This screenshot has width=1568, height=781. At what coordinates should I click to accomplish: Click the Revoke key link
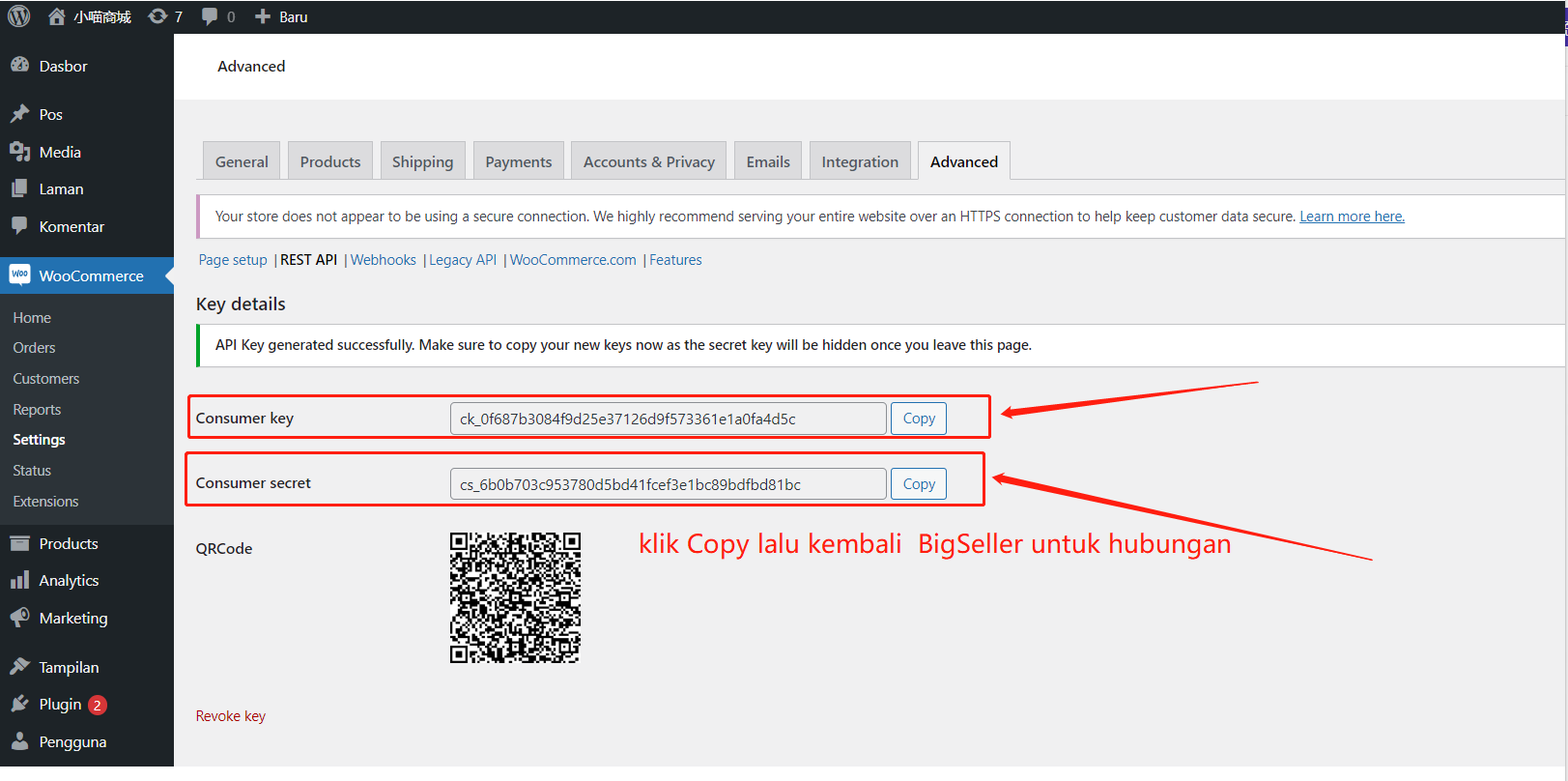tap(230, 716)
